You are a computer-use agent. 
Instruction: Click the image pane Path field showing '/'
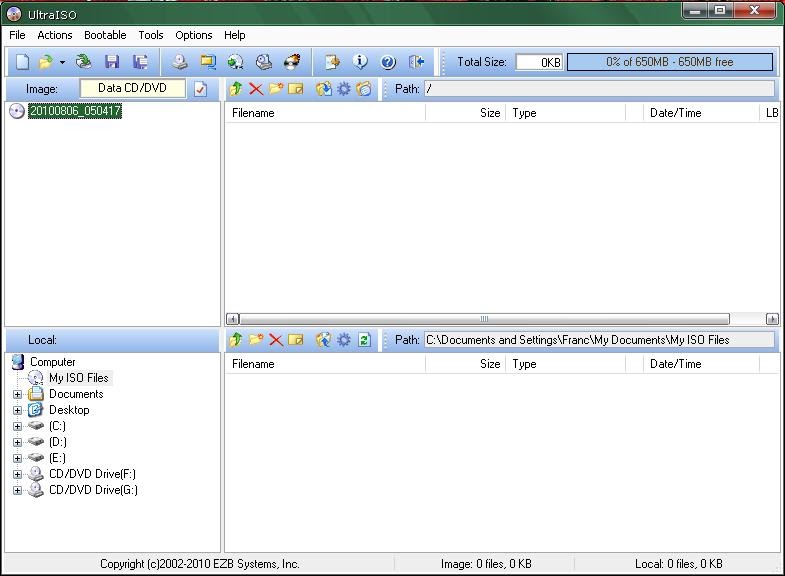(x=599, y=89)
